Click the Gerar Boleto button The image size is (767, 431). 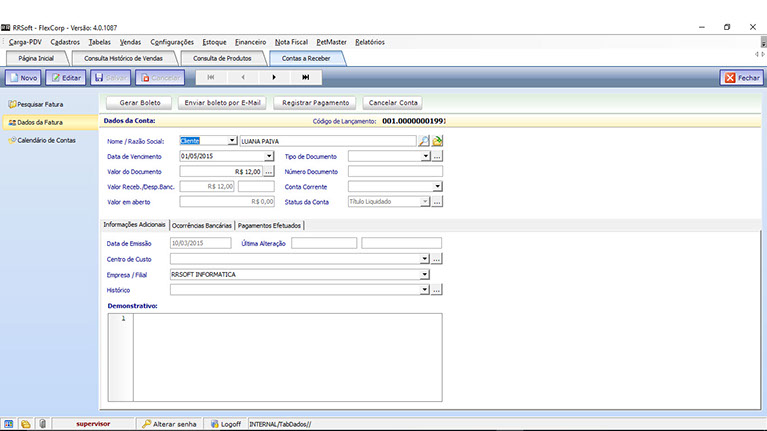(x=138, y=102)
